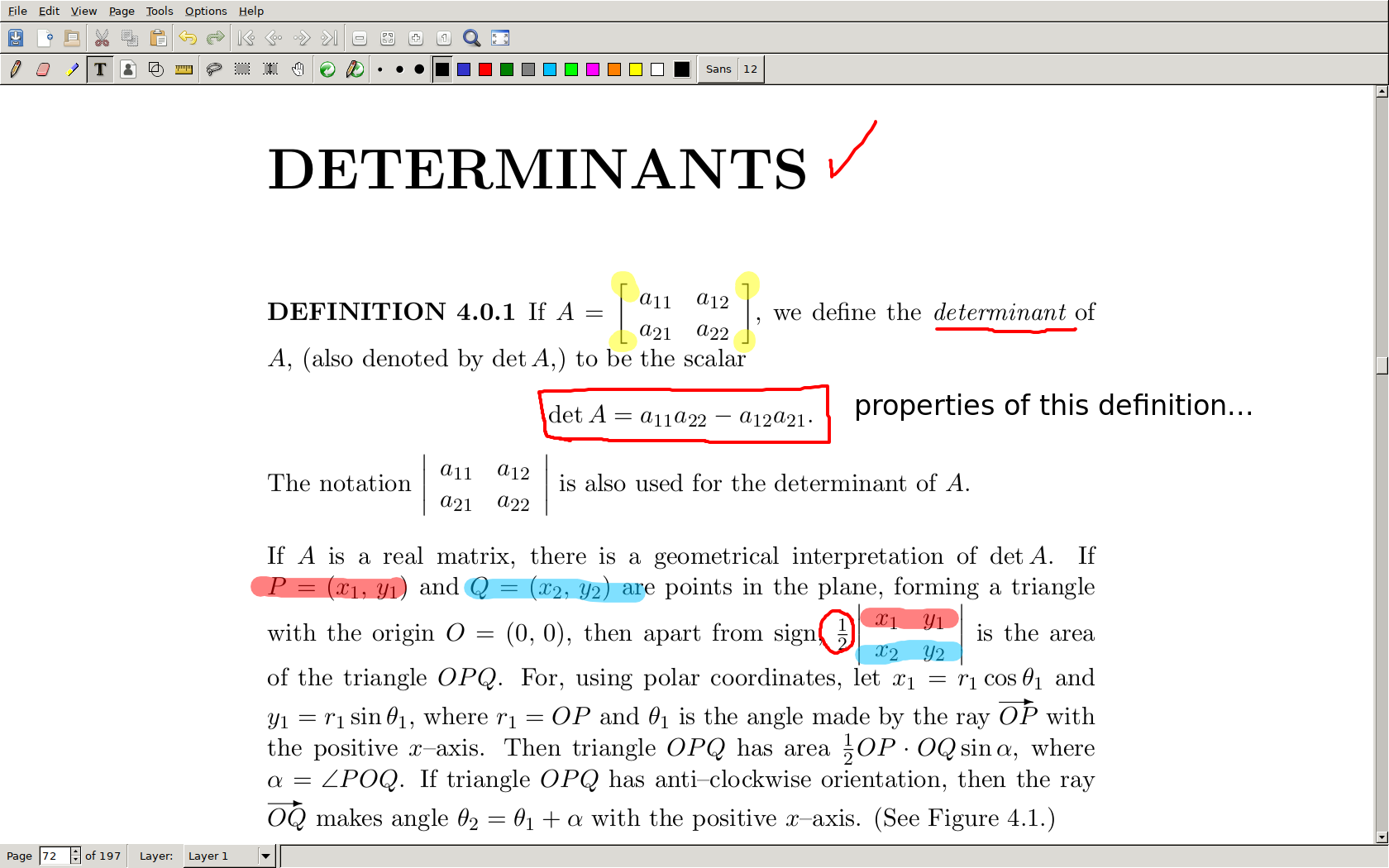This screenshot has height=868, width=1389.
Task: Select the Eraser tool
Action: pyautogui.click(x=44, y=69)
